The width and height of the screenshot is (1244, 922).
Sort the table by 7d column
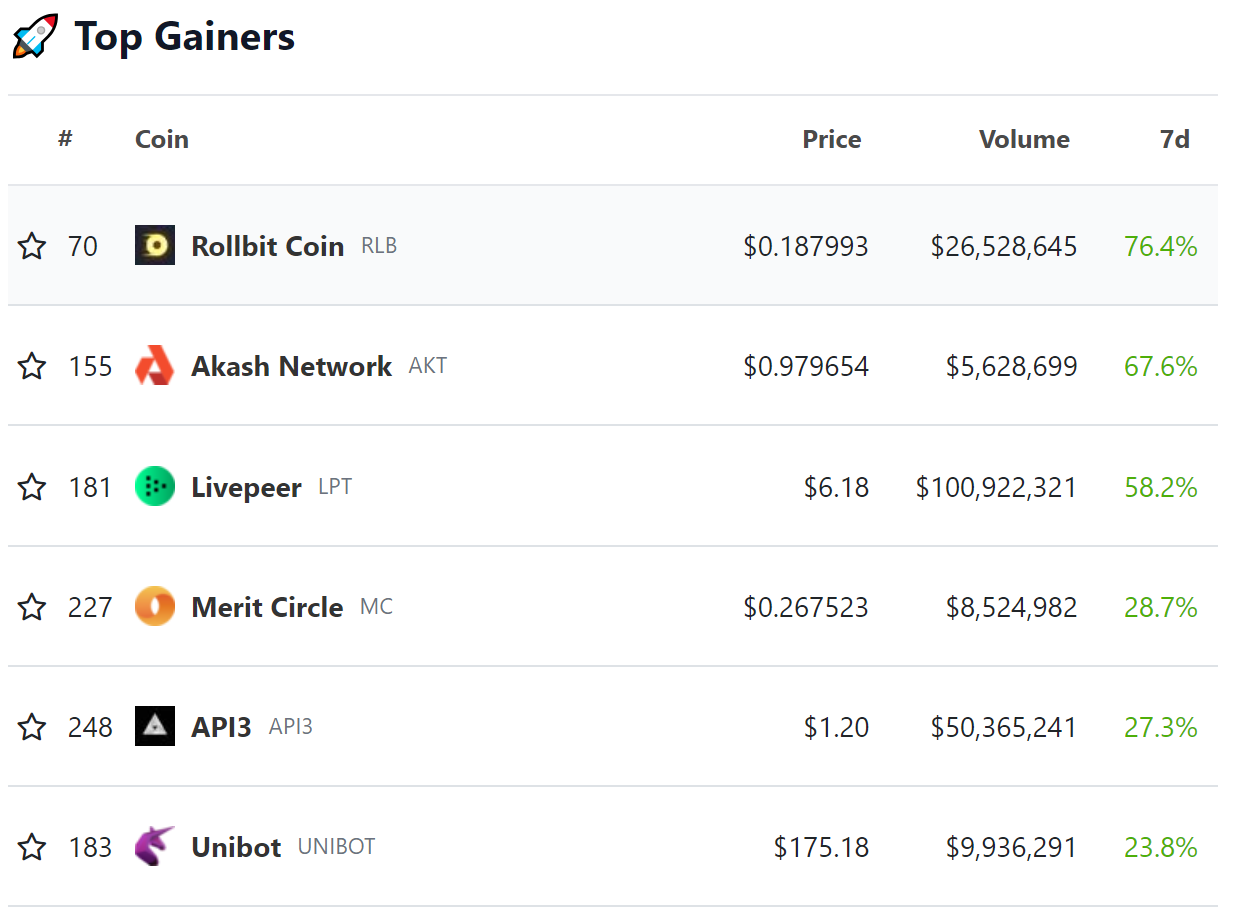pyautogui.click(x=1174, y=139)
